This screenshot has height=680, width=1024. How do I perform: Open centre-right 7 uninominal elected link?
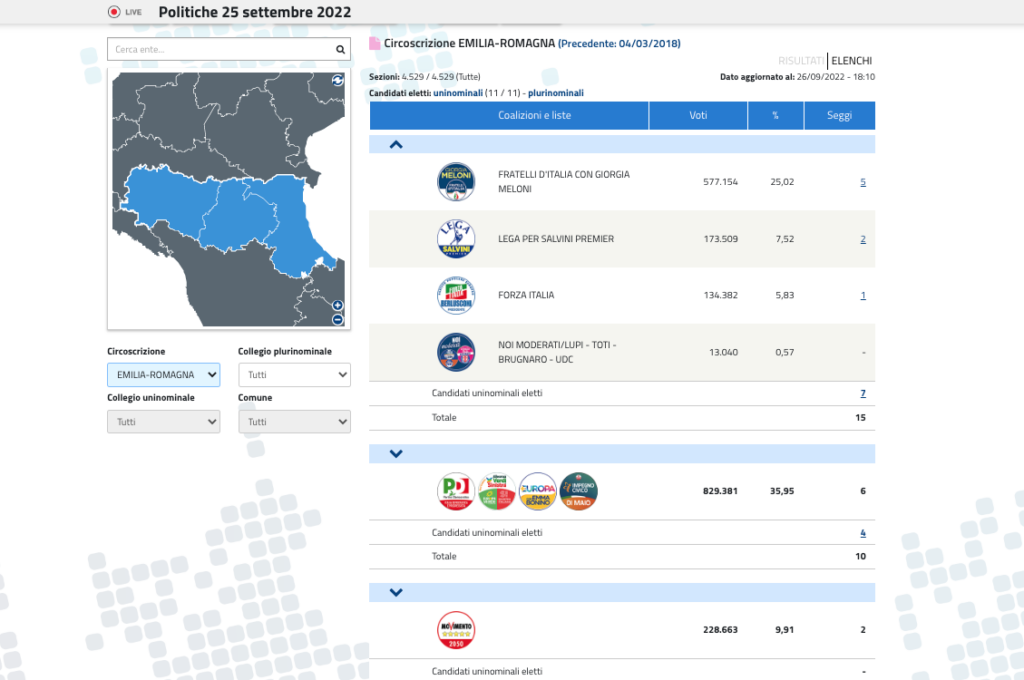[863, 393]
